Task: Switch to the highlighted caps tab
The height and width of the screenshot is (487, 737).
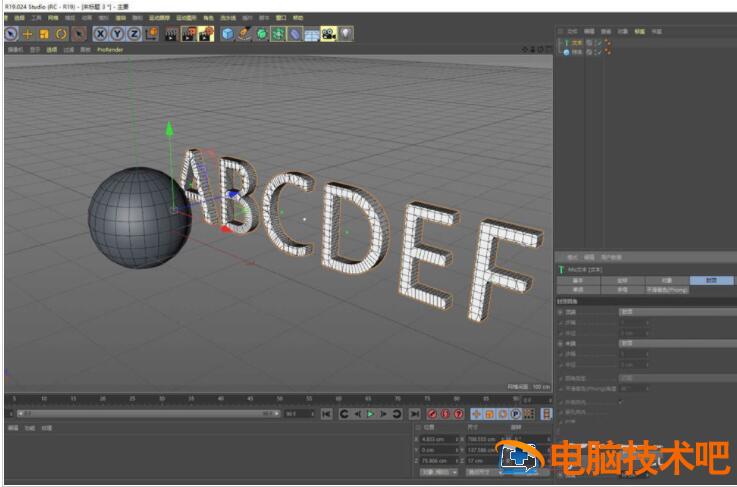Action: pos(712,280)
